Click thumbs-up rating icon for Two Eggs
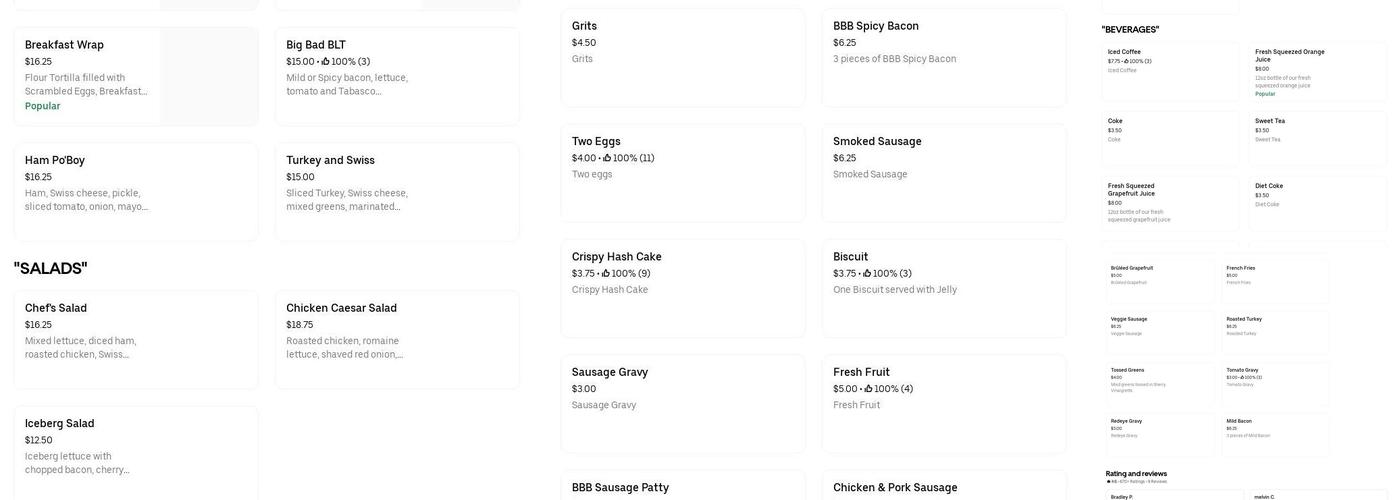The image size is (1400, 500). tap(607, 158)
